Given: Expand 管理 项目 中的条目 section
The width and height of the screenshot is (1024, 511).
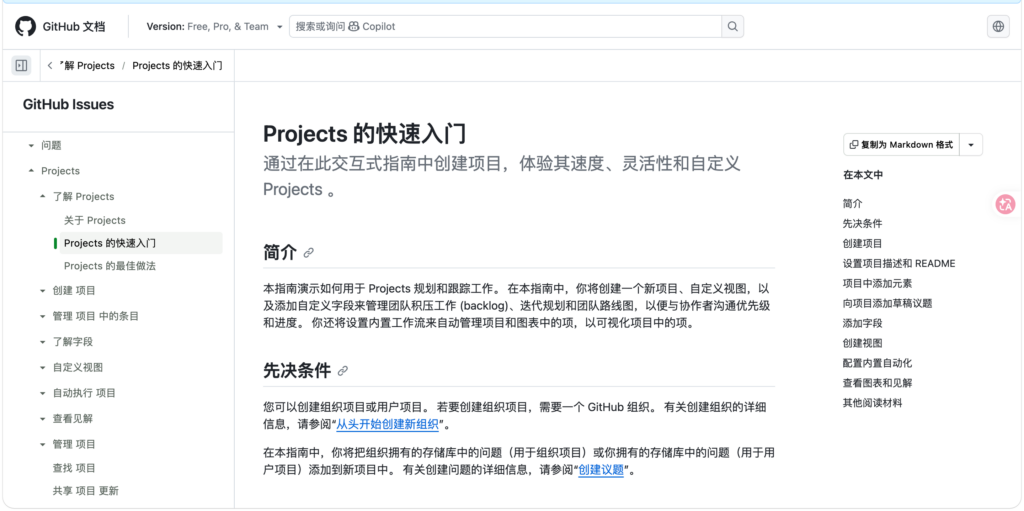Looking at the screenshot, I should pyautogui.click(x=43, y=316).
